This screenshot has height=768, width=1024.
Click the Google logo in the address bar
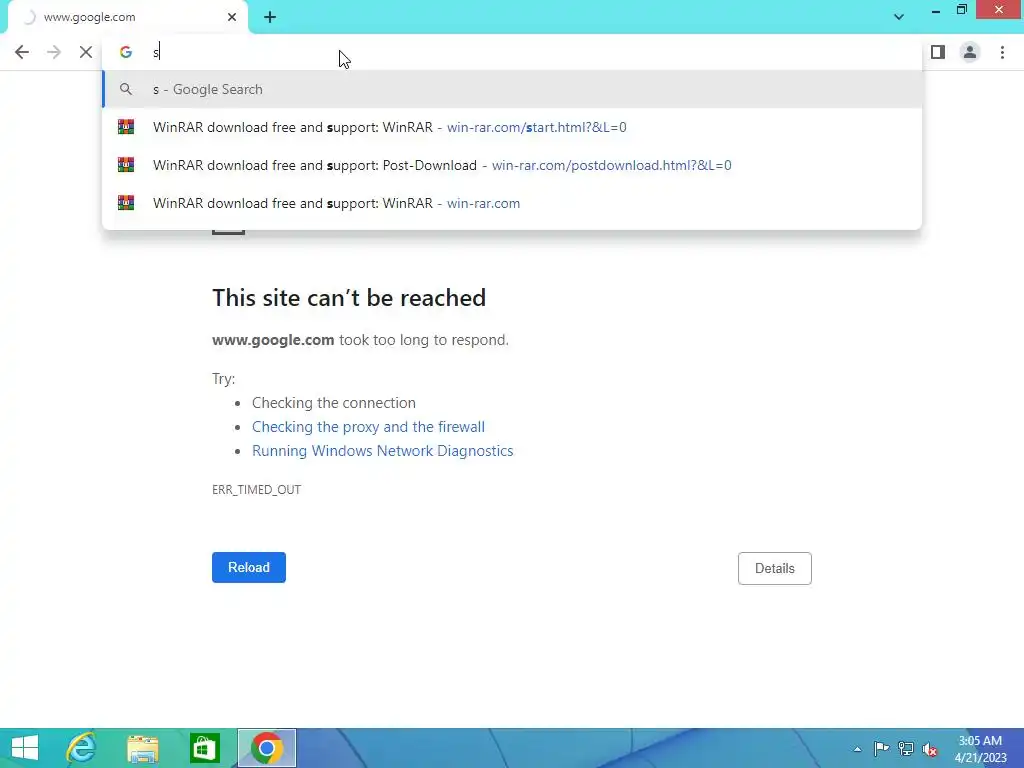tap(125, 52)
